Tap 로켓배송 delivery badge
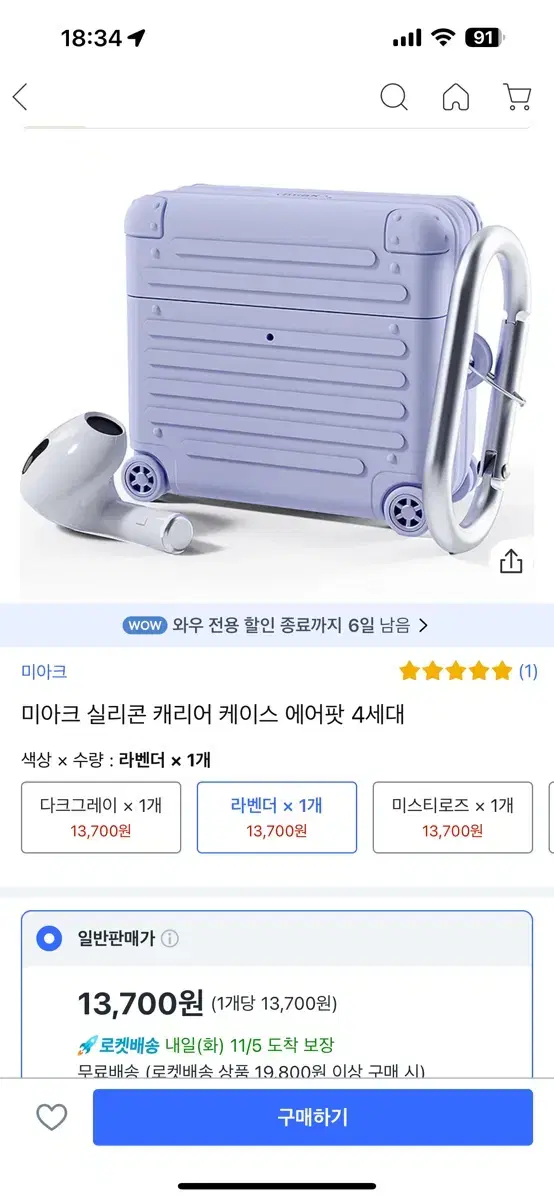The width and height of the screenshot is (554, 1200). [117, 1045]
